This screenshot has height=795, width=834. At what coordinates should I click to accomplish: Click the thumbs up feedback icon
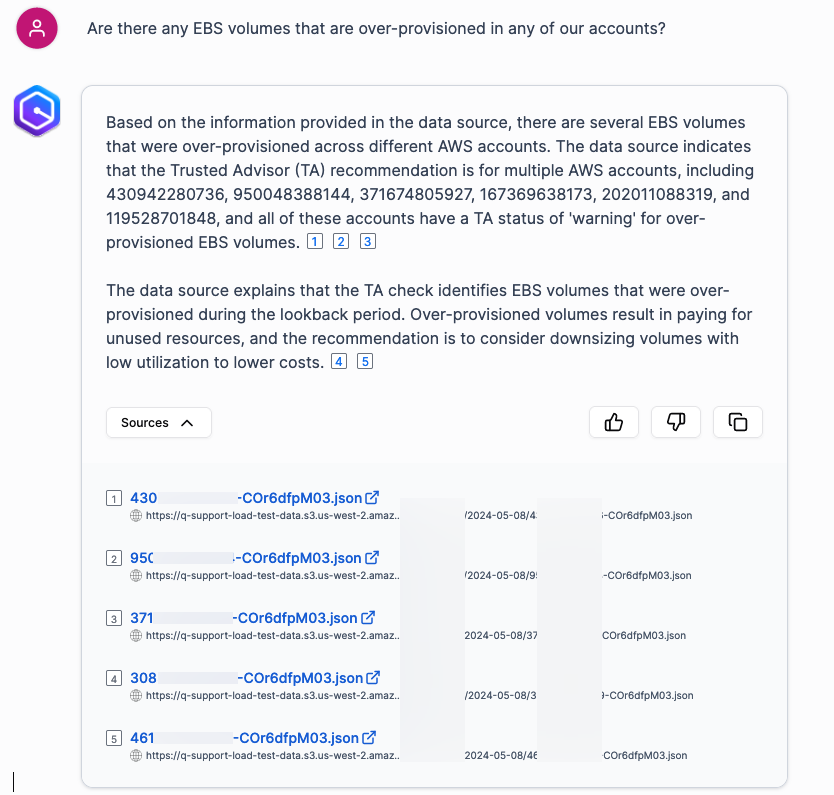point(613,422)
